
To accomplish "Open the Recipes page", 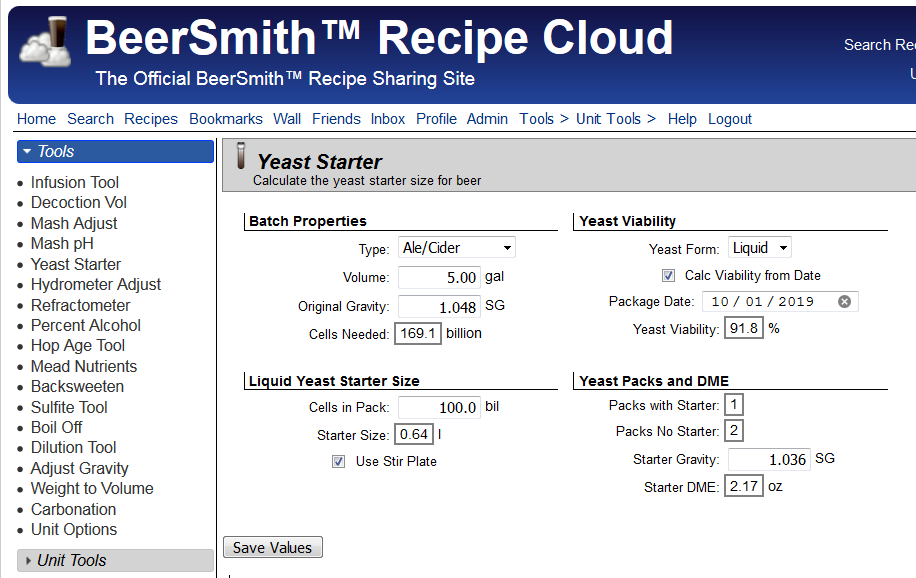I will coord(151,119).
